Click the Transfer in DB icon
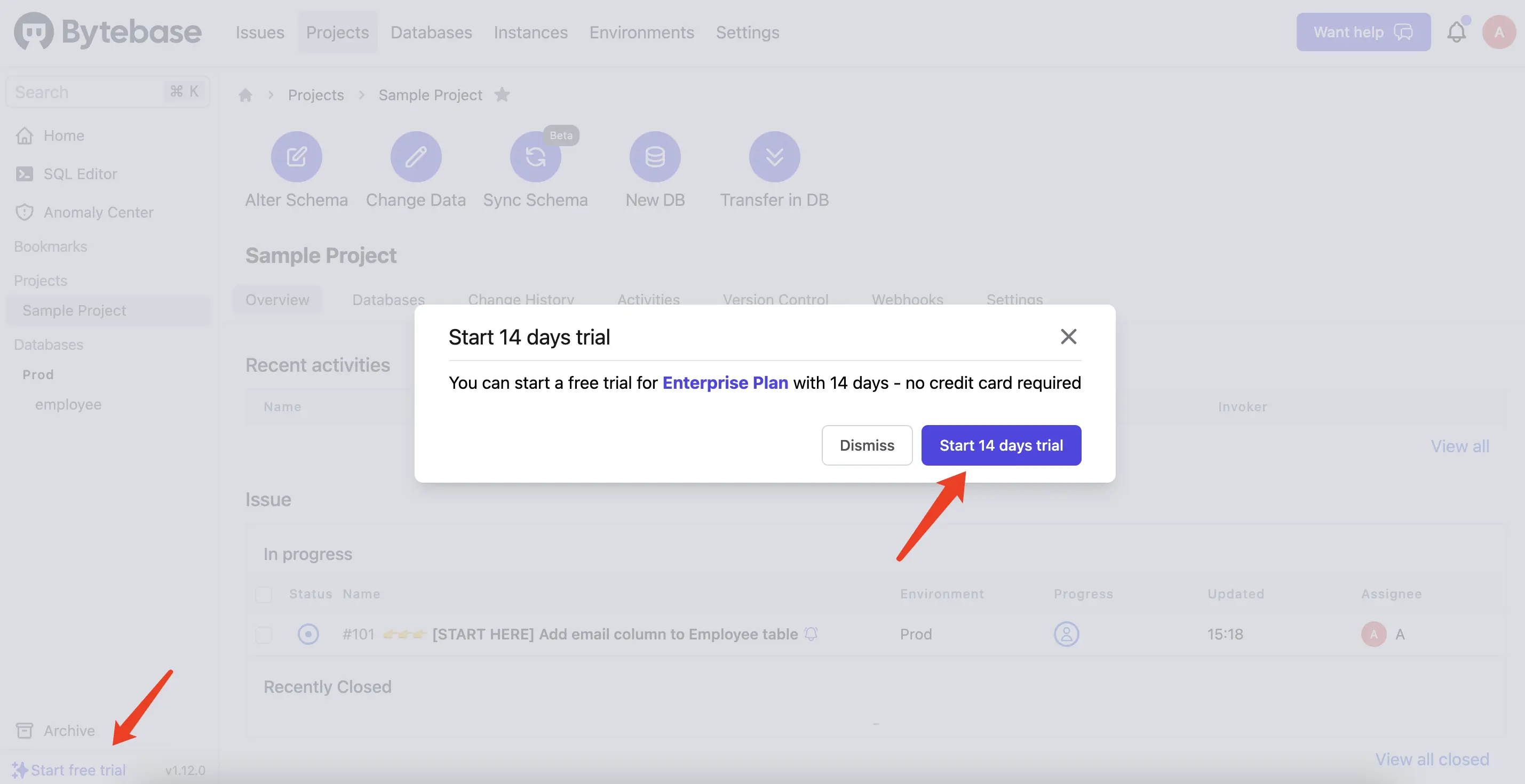This screenshot has height=784, width=1525. point(774,157)
